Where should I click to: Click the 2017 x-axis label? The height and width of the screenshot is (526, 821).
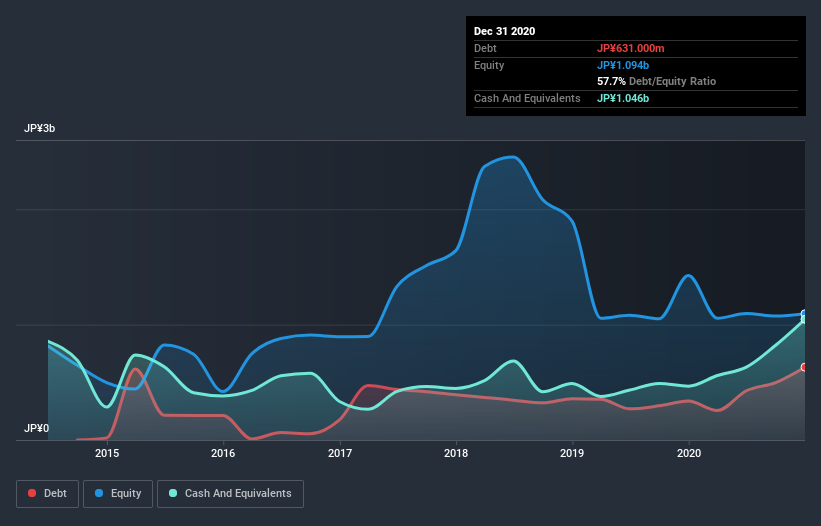click(340, 453)
